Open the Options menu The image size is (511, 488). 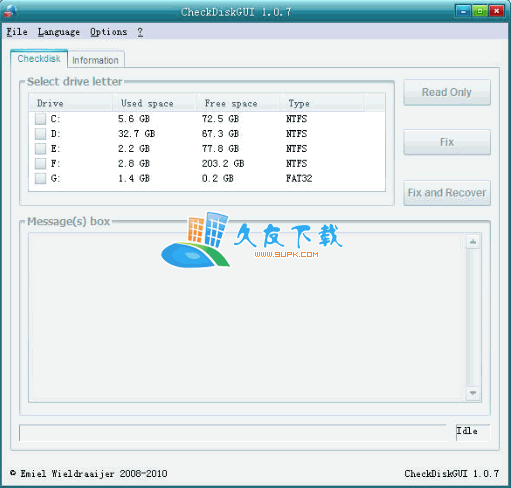pyautogui.click(x=109, y=32)
